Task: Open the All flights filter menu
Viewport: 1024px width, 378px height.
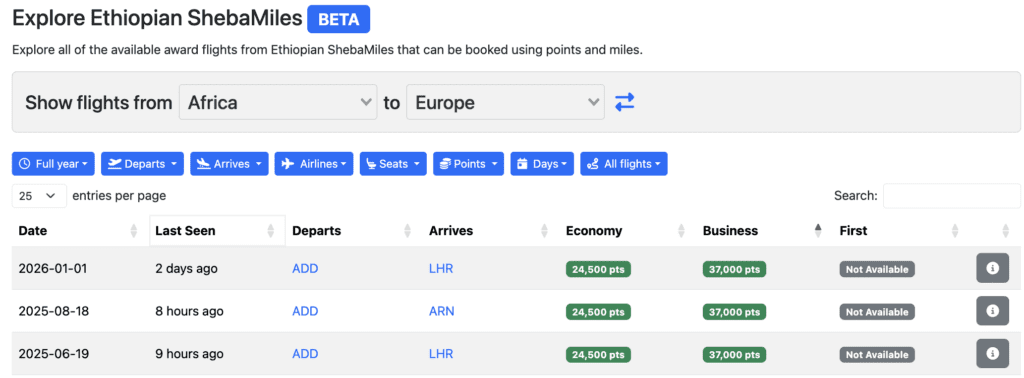Action: [x=624, y=164]
